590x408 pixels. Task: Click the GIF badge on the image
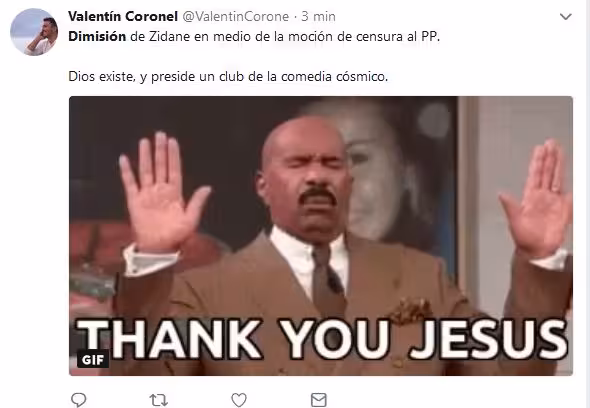pyautogui.click(x=93, y=360)
